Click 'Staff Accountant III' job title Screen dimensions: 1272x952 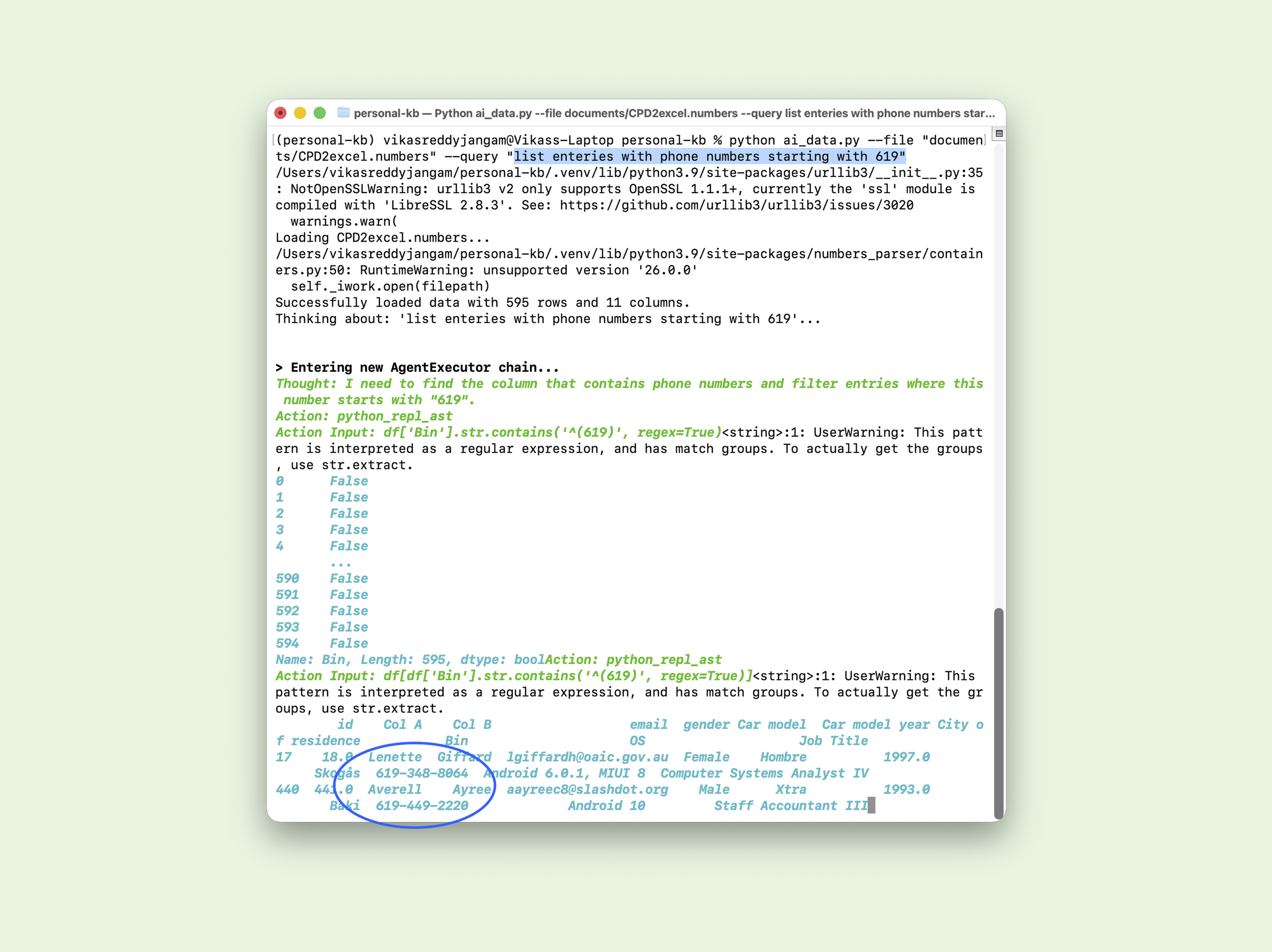coord(791,806)
